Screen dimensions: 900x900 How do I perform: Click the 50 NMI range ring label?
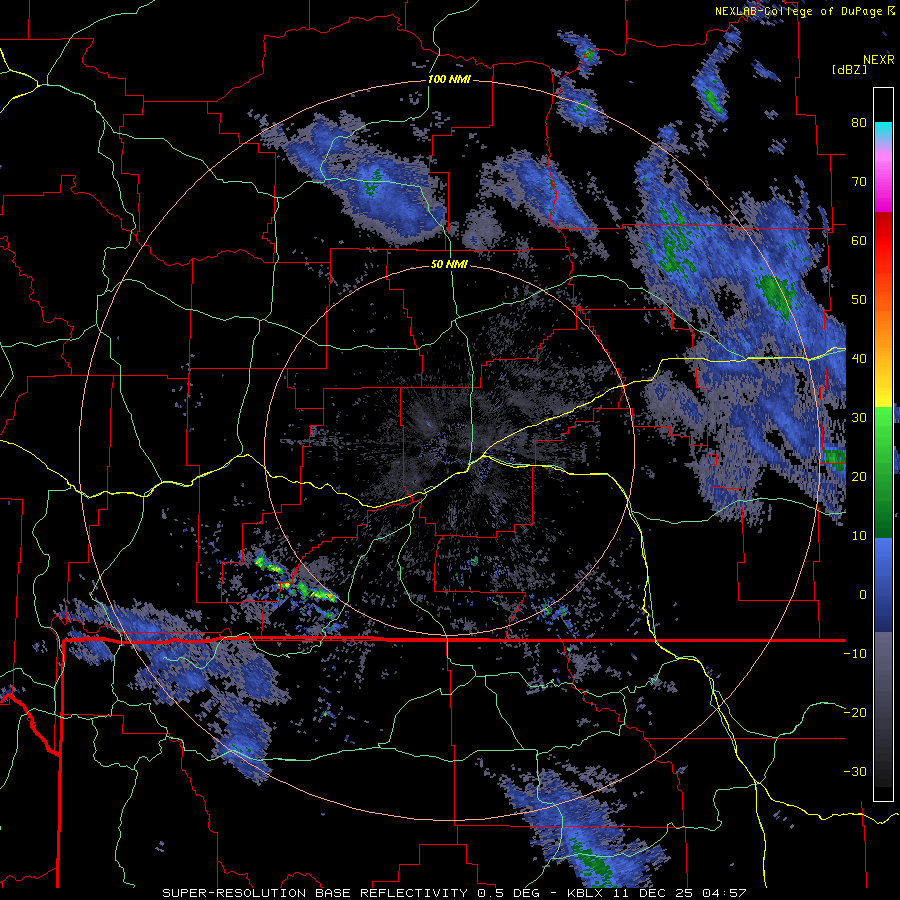coord(449,265)
